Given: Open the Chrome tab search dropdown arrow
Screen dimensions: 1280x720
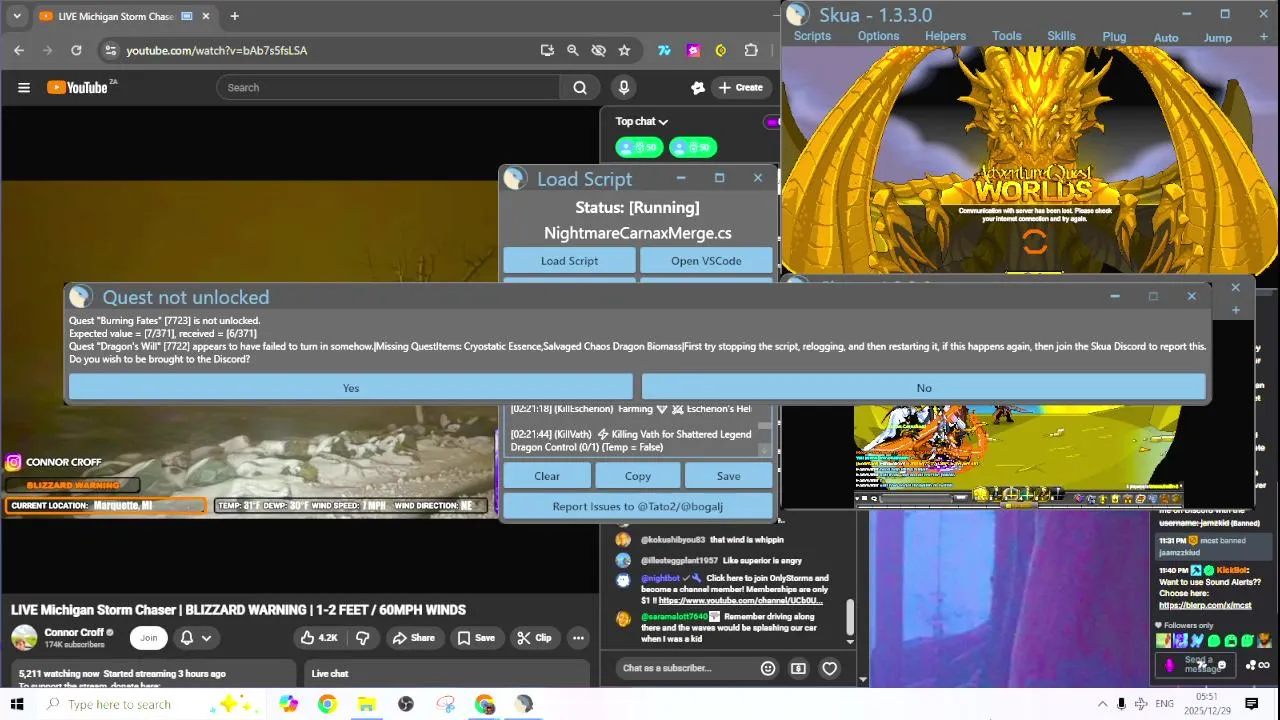Looking at the screenshot, I should click(16, 16).
